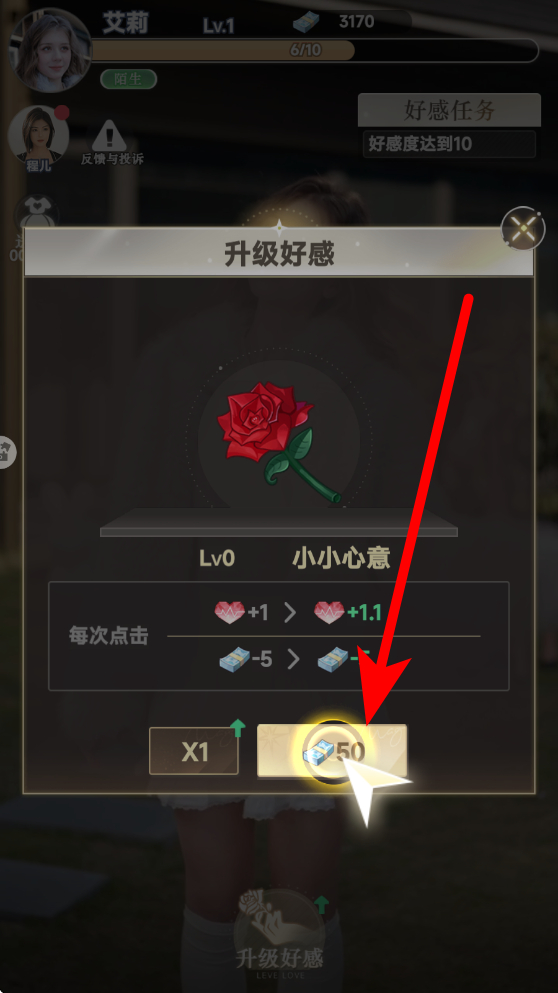Tap the home icon on left edge
Viewport: 558px width, 993px height.
(6, 452)
